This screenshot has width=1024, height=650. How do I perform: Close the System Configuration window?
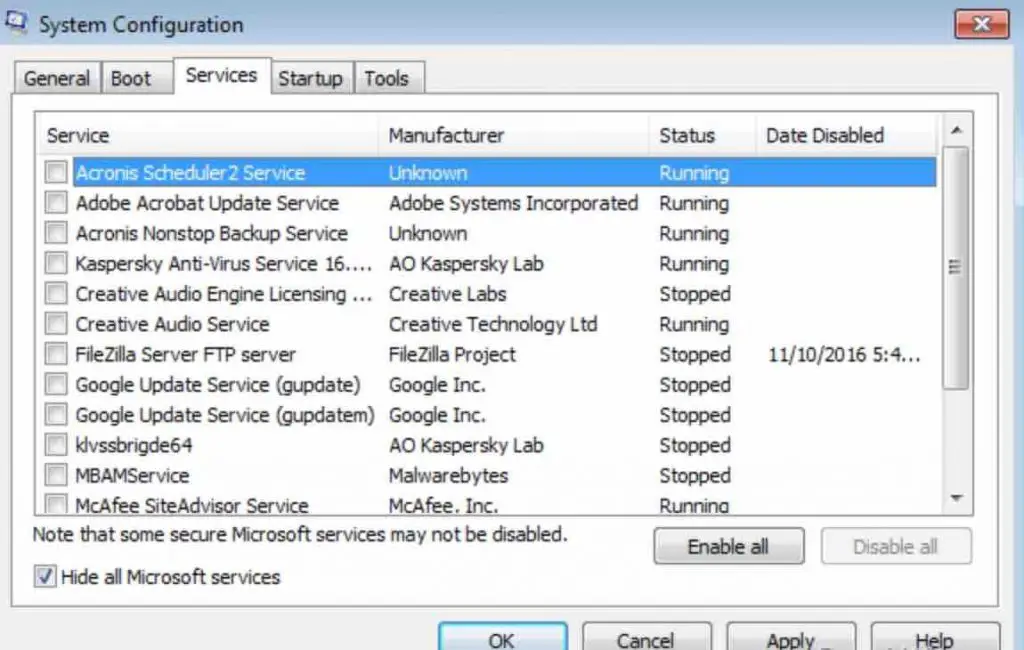point(981,24)
